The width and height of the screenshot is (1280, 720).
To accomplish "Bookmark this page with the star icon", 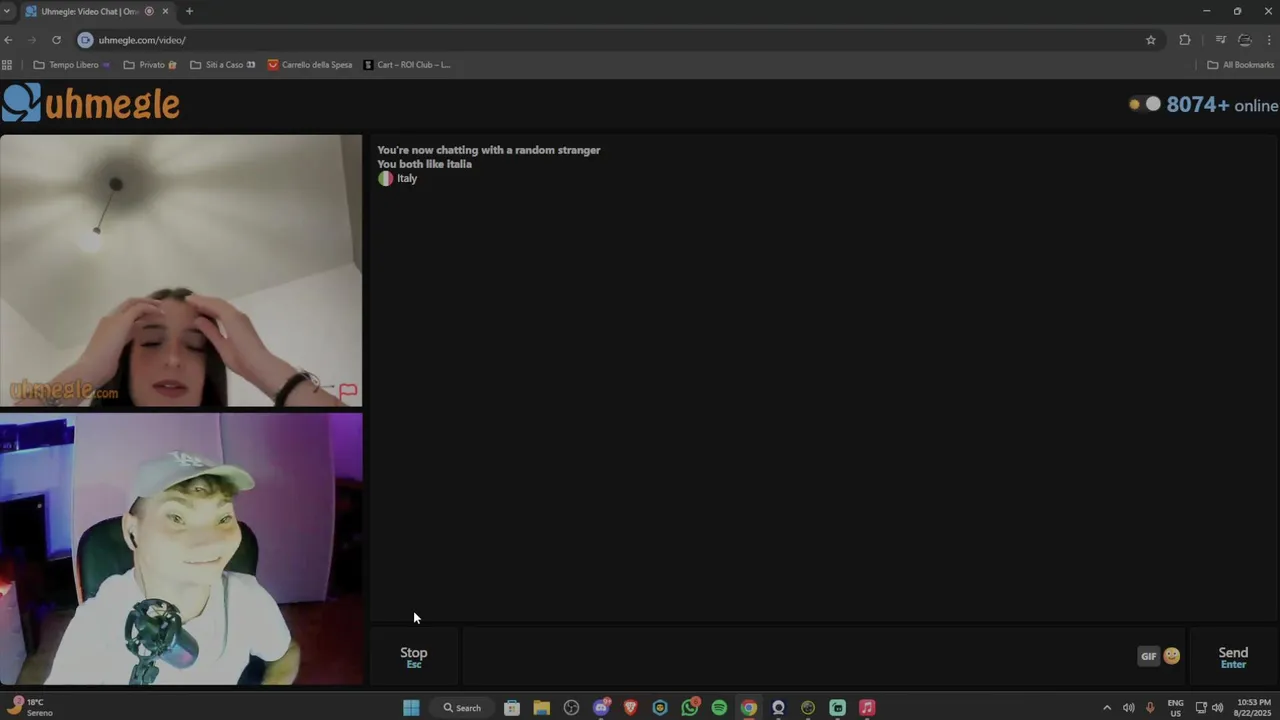I will [1151, 40].
